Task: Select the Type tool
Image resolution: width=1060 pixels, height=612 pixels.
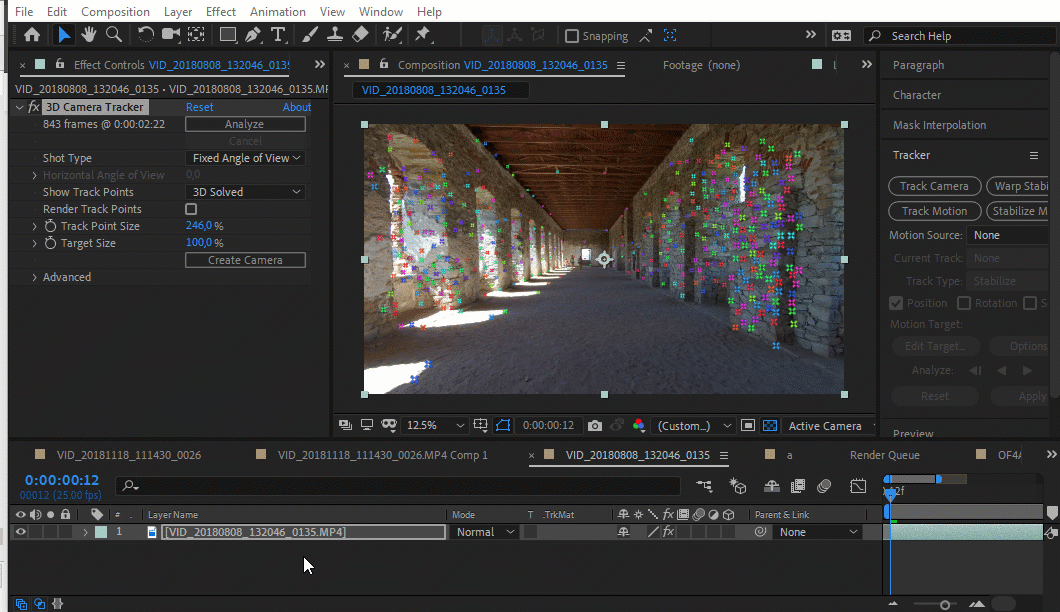Action: [x=278, y=35]
